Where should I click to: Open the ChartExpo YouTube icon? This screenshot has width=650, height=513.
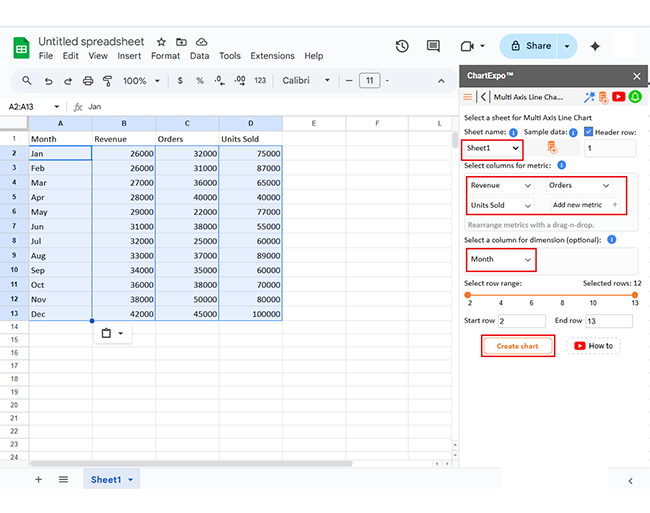(x=618, y=97)
